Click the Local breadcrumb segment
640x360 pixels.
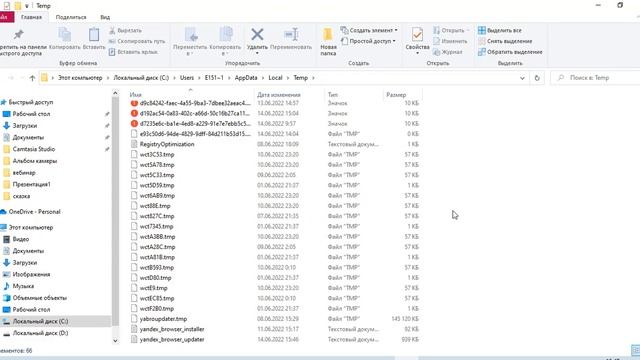[275, 78]
